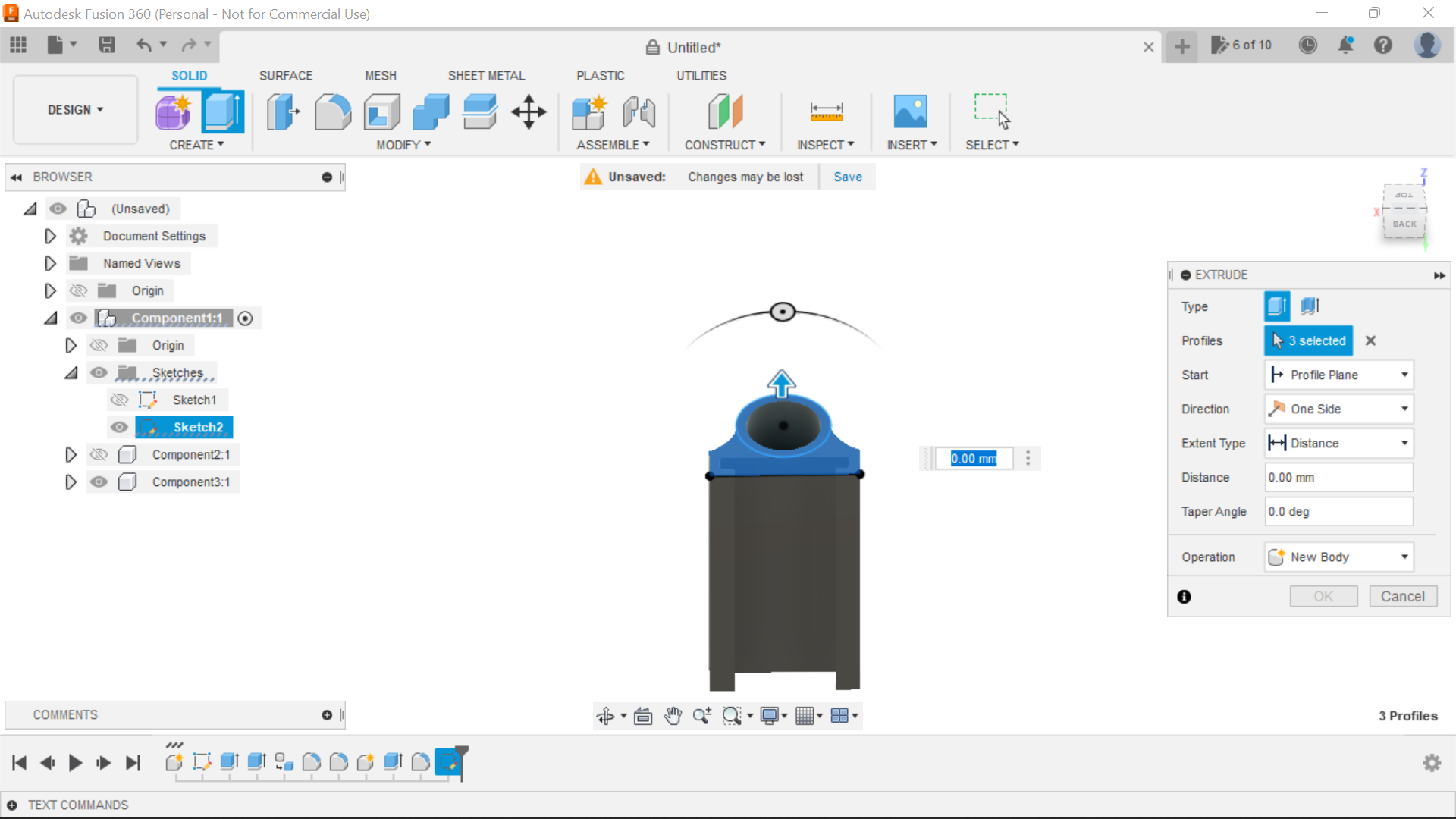Click the Assemble tool icon
Image resolution: width=1456 pixels, height=819 pixels.
(x=589, y=111)
